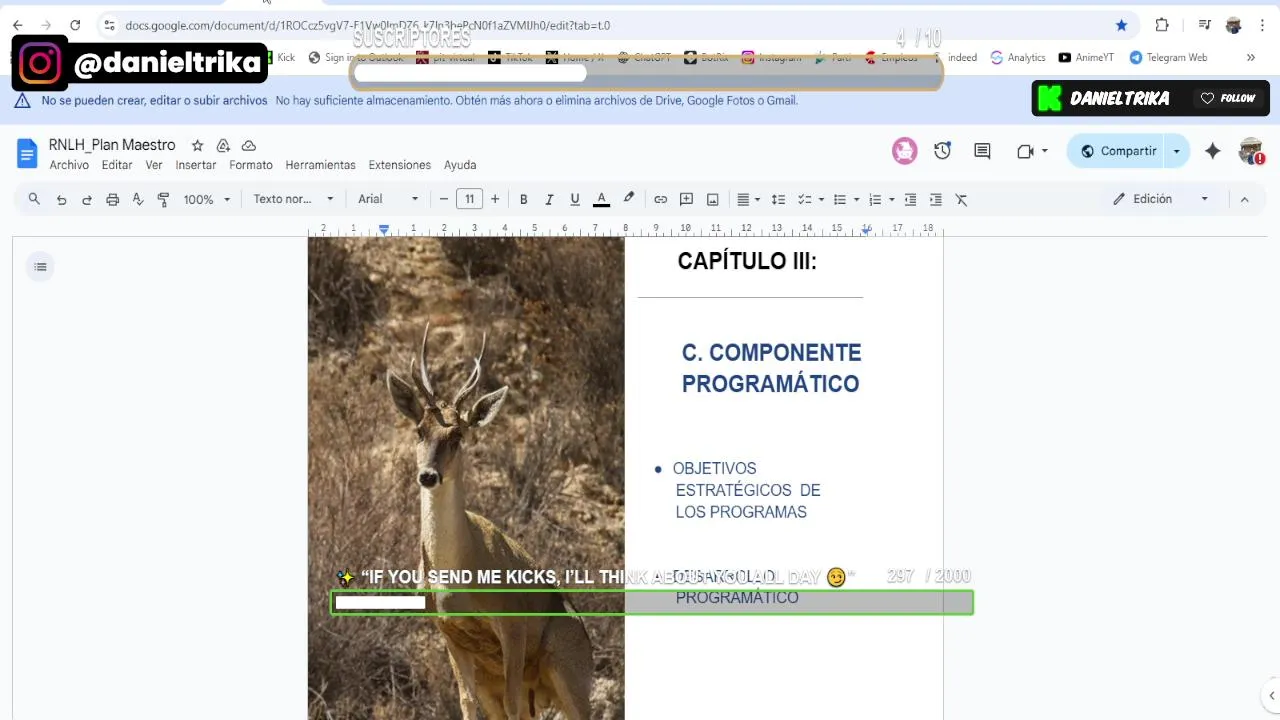The height and width of the screenshot is (720, 1280).
Task: Open the Edición mode dropdown
Action: pos(1160,199)
